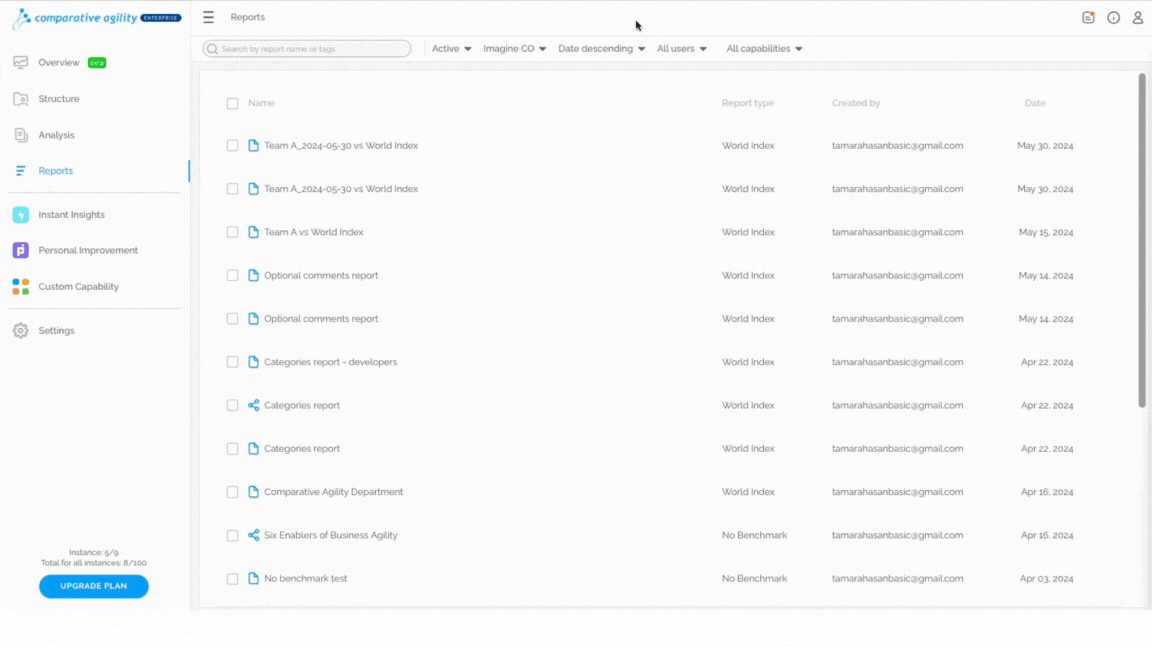Screen dimensions: 1152x648
Task: Click share icon of Categories report row
Action: [x=253, y=406]
